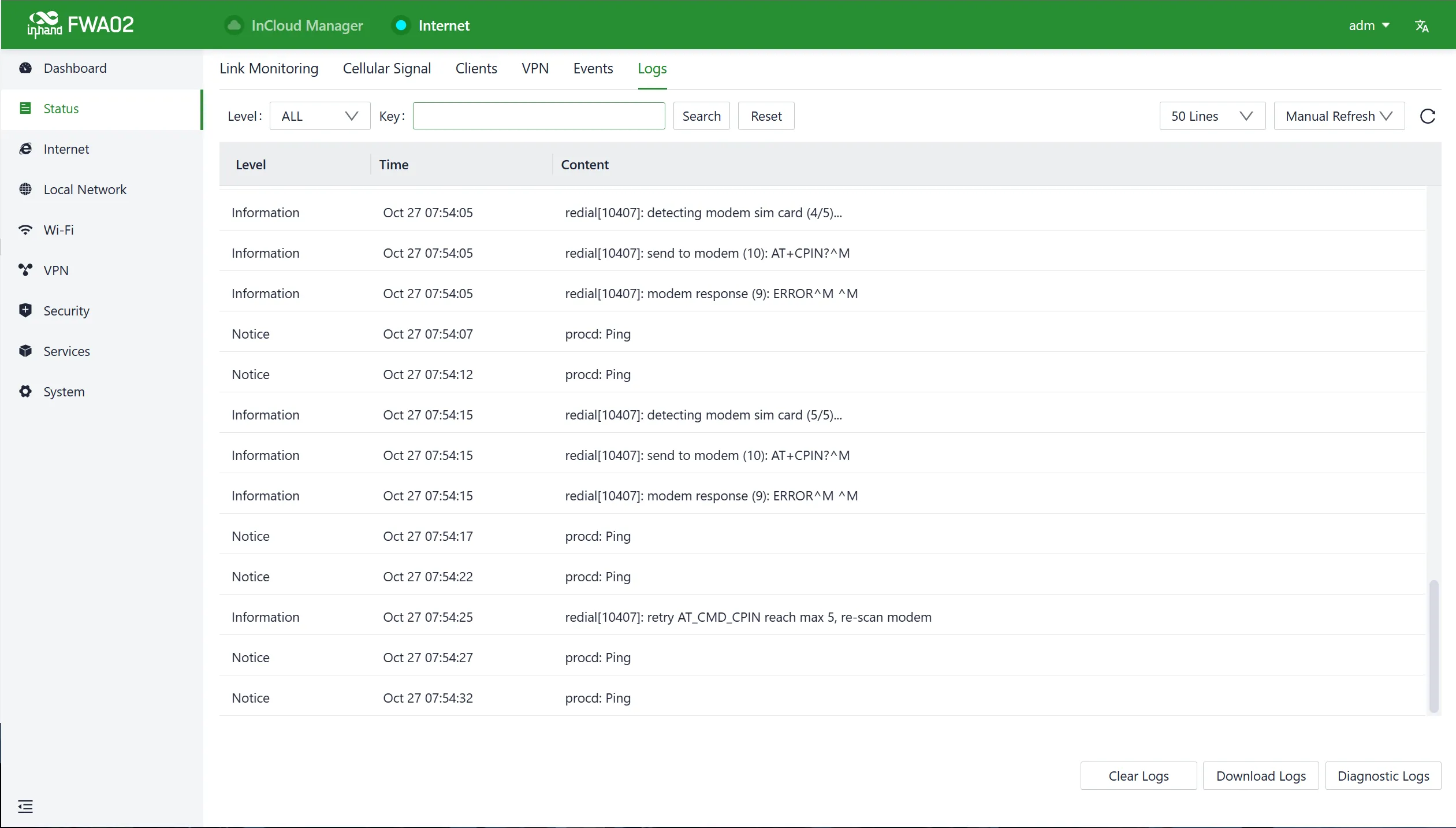Click the 'Oct 27 07:54:32' time cell

click(x=428, y=698)
